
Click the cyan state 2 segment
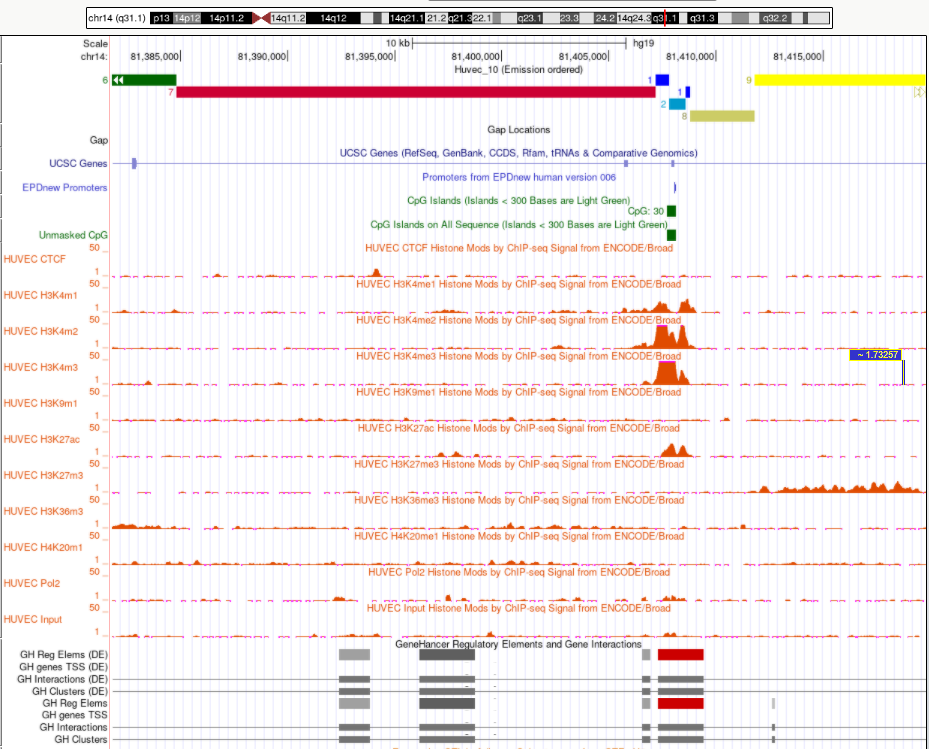(x=677, y=104)
